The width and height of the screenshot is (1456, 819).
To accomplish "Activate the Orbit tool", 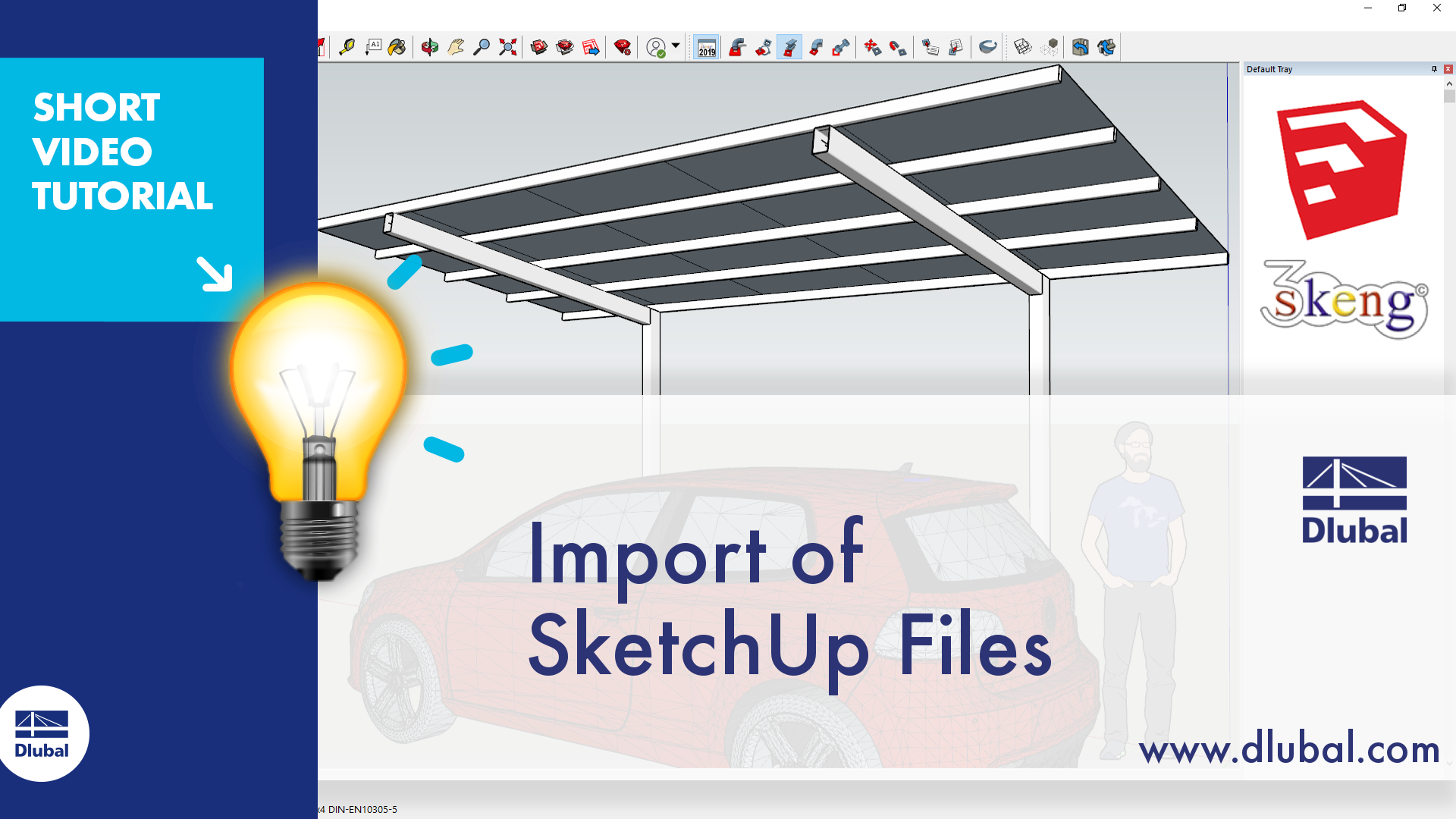I will (x=429, y=47).
